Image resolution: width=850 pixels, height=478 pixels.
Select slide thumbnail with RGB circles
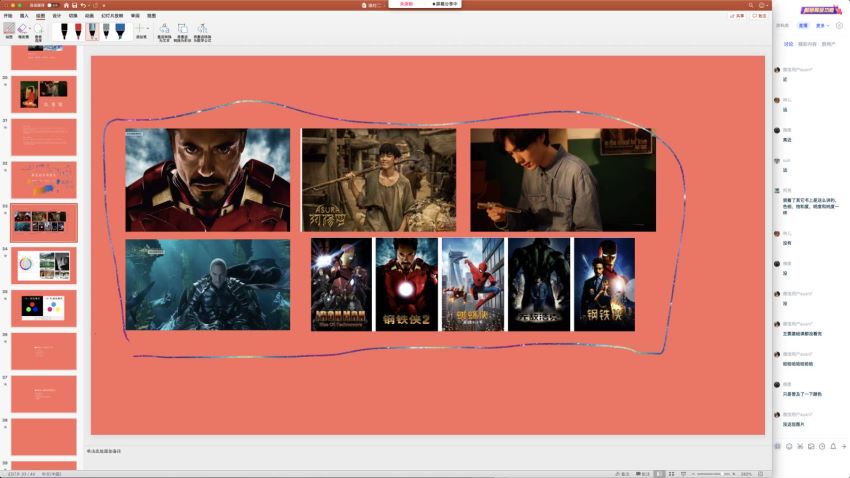pos(44,308)
